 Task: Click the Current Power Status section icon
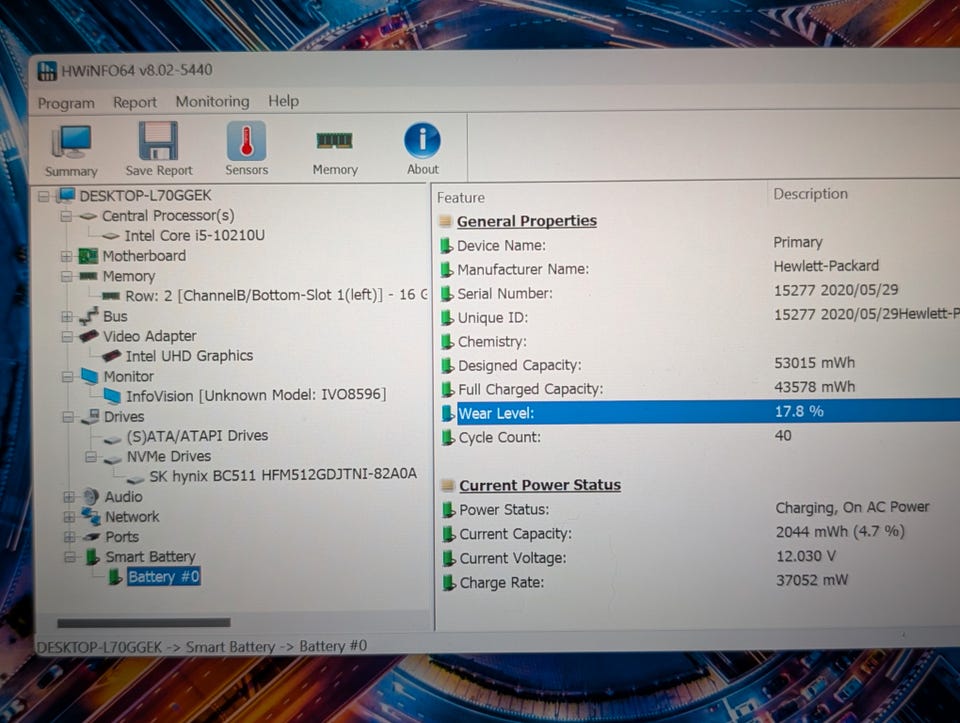(448, 485)
